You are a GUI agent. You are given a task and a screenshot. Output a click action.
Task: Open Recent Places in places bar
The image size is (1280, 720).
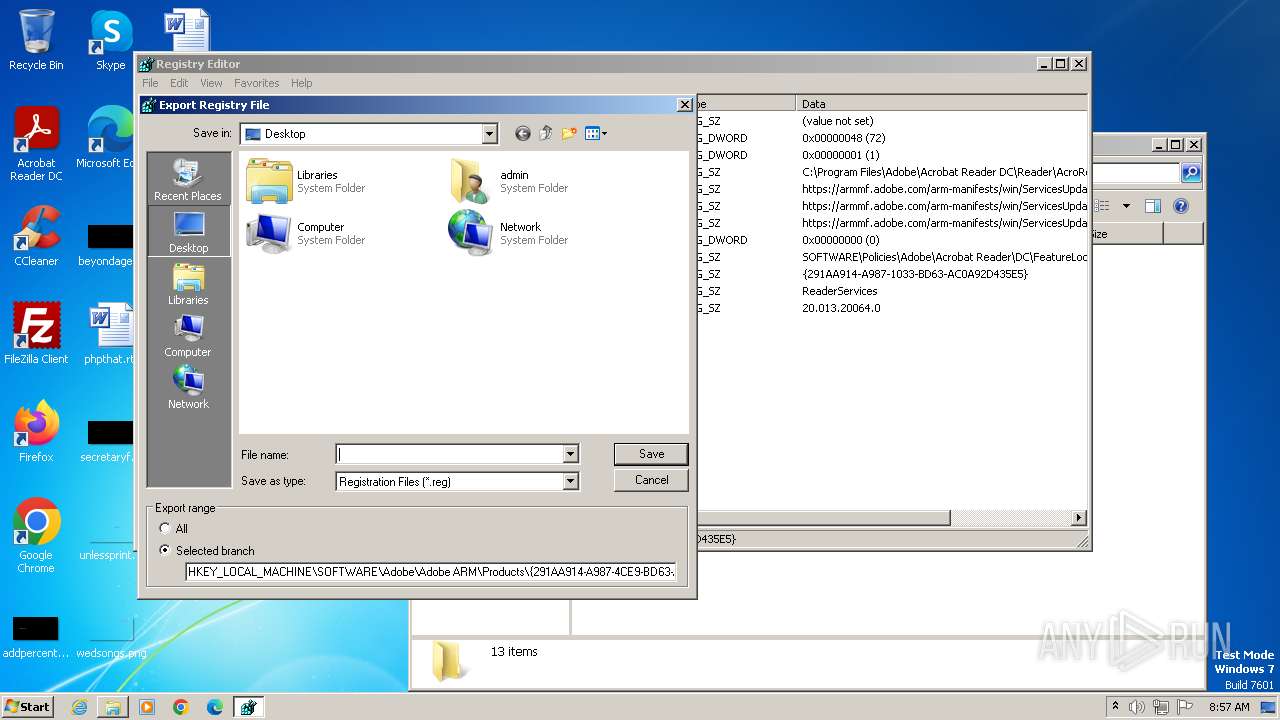tap(188, 180)
